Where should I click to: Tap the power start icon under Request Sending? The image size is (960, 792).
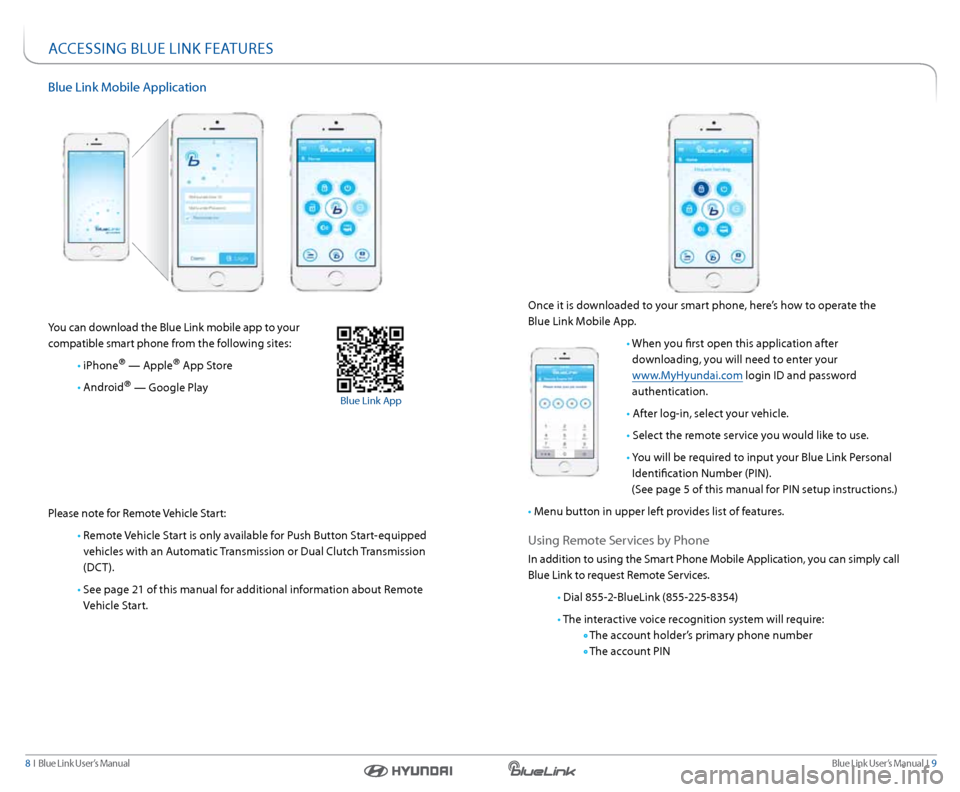(x=724, y=189)
